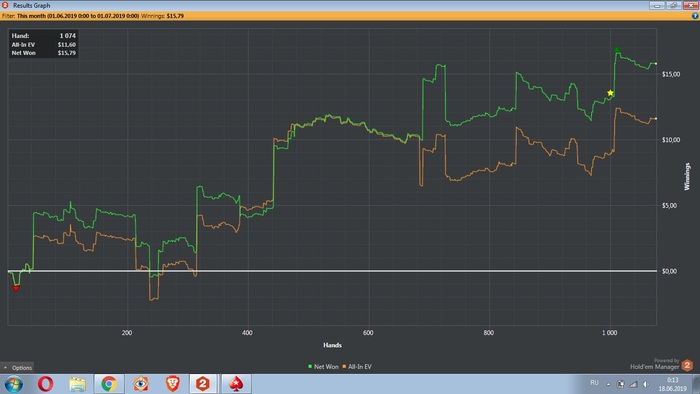This screenshot has width=700, height=394.
Task: Click the action center flag tray icon
Action: pos(621,384)
